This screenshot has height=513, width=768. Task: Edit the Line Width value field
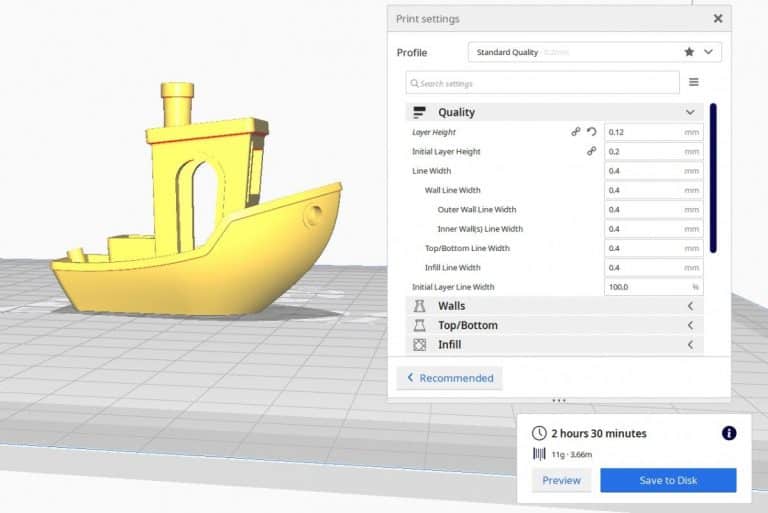pyautogui.click(x=653, y=171)
